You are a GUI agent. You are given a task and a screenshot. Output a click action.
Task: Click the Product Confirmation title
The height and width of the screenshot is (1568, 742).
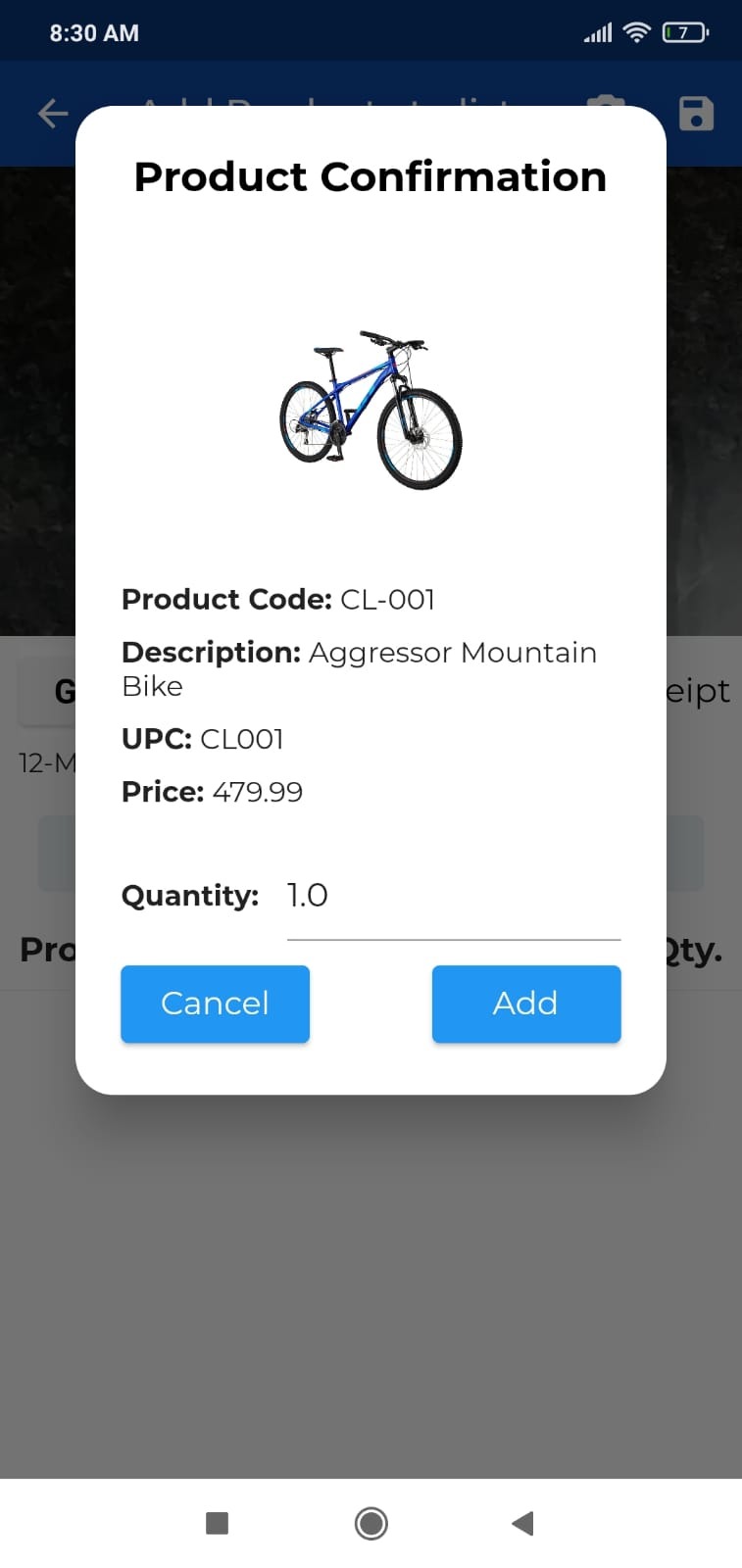371,177
